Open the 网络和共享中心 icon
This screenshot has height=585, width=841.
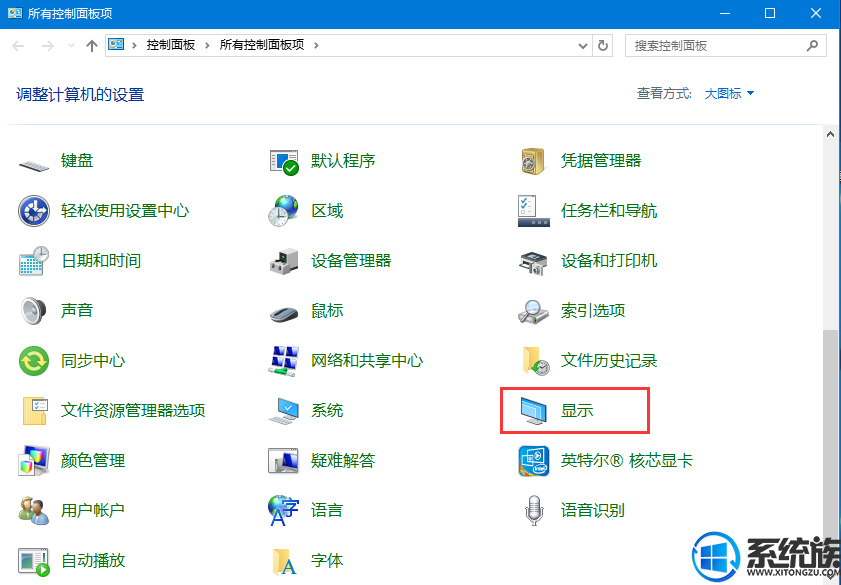point(283,361)
